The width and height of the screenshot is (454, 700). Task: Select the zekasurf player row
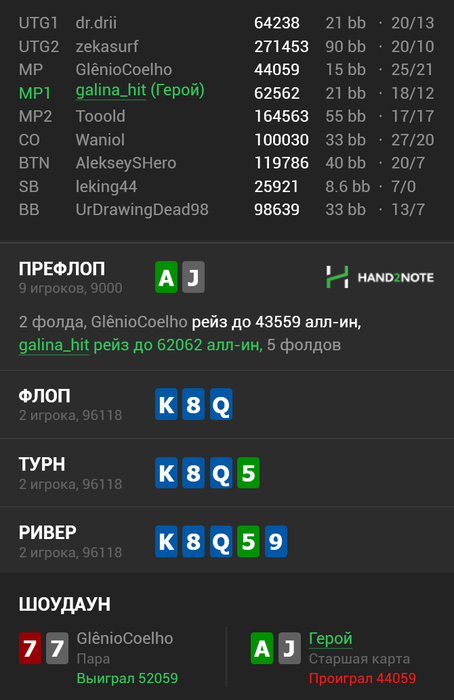[227, 46]
